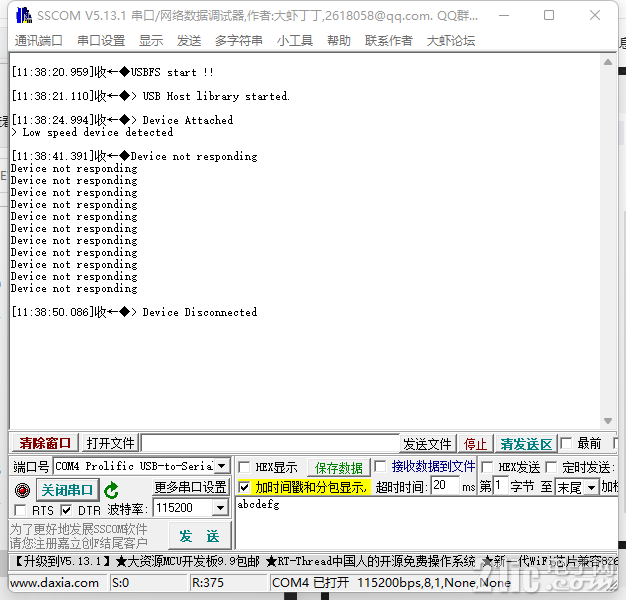The height and width of the screenshot is (600, 626).
Task: Click the R:375 received counter
Action: click(208, 583)
